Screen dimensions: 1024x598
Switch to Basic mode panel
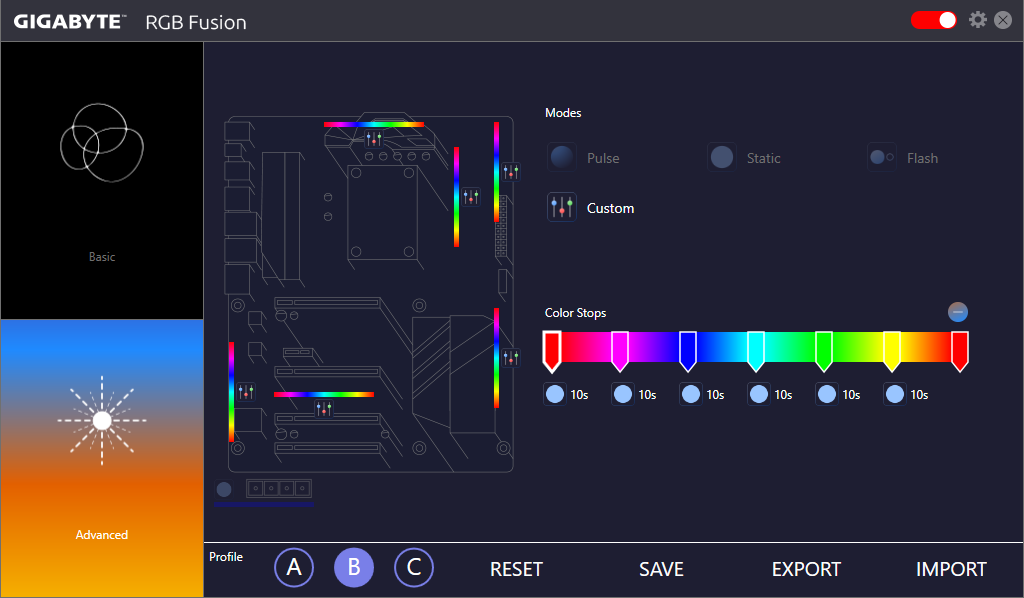point(102,181)
